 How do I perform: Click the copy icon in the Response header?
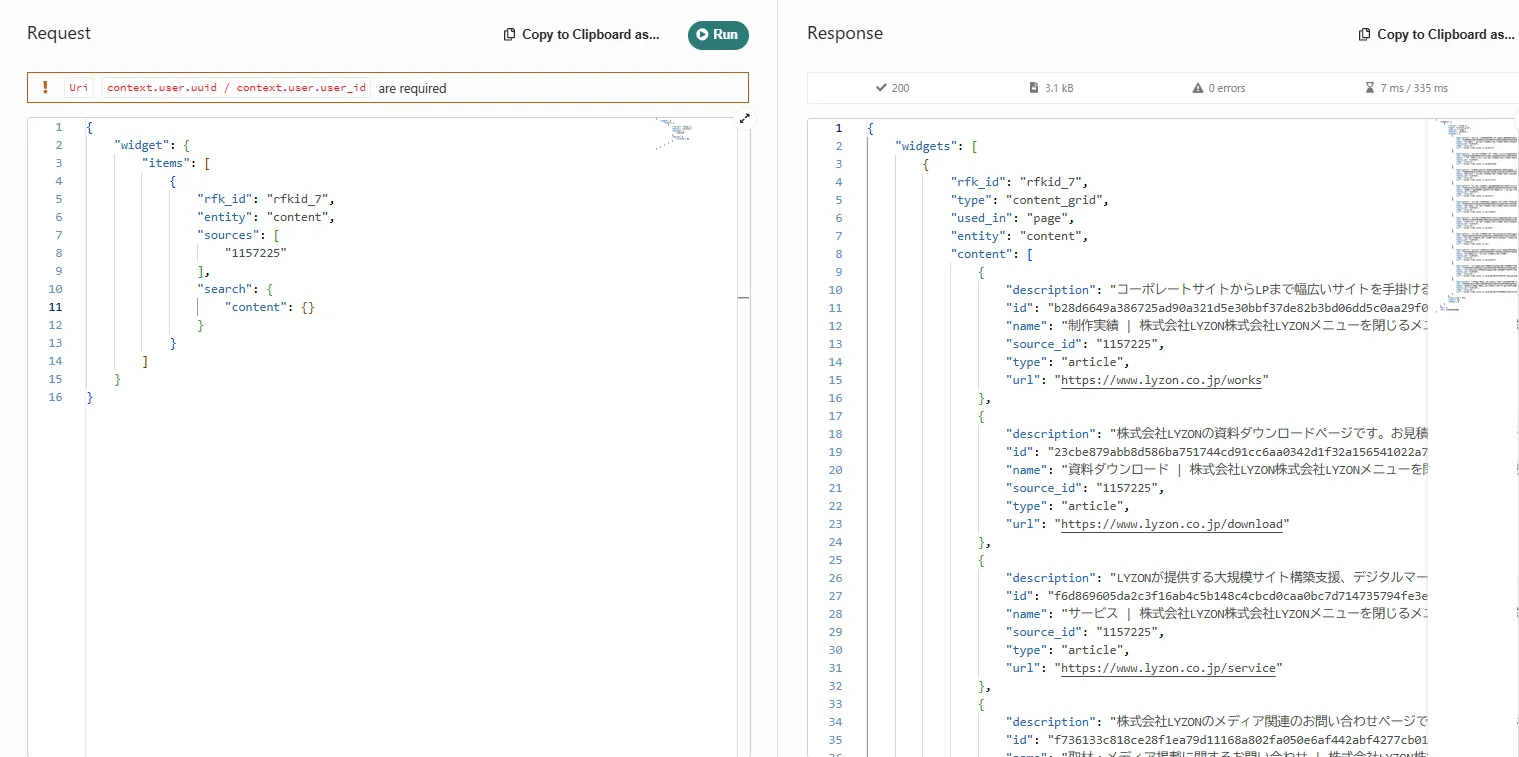tap(1364, 34)
